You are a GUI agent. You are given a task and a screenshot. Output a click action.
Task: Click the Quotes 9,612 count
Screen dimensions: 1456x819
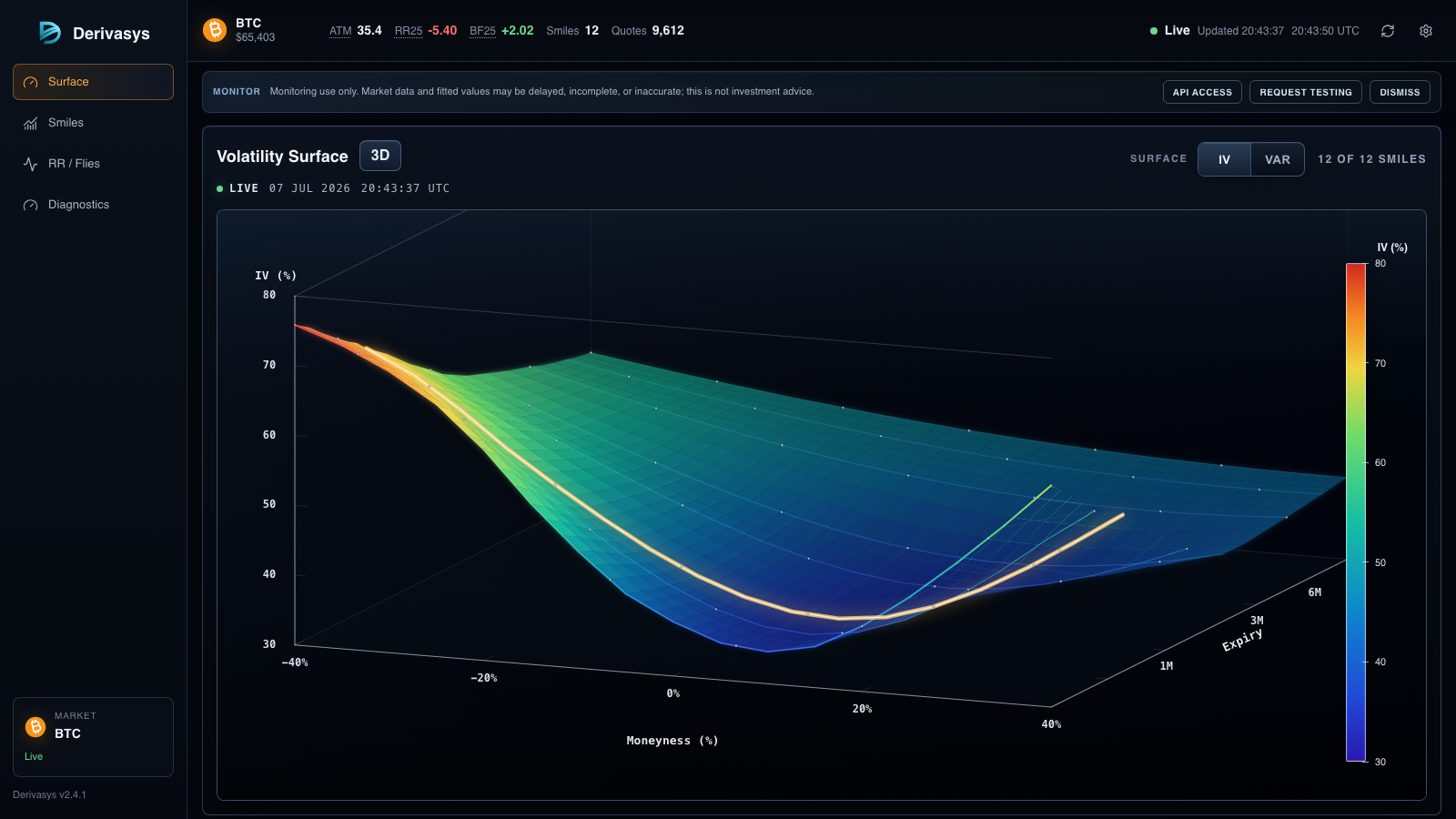648,31
